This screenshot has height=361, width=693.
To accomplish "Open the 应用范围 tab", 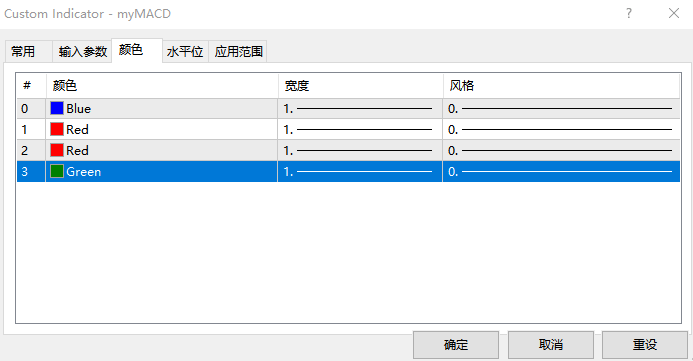I will click(238, 52).
